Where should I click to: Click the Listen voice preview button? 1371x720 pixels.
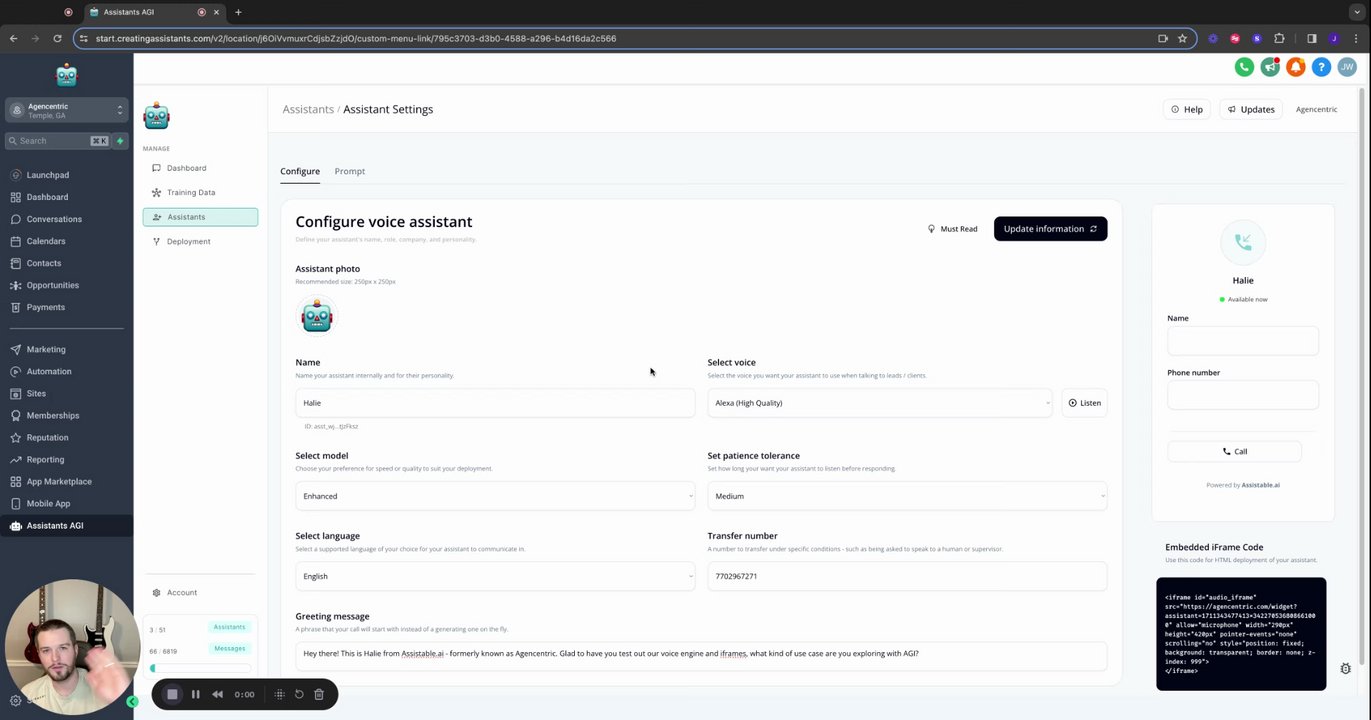point(1084,403)
